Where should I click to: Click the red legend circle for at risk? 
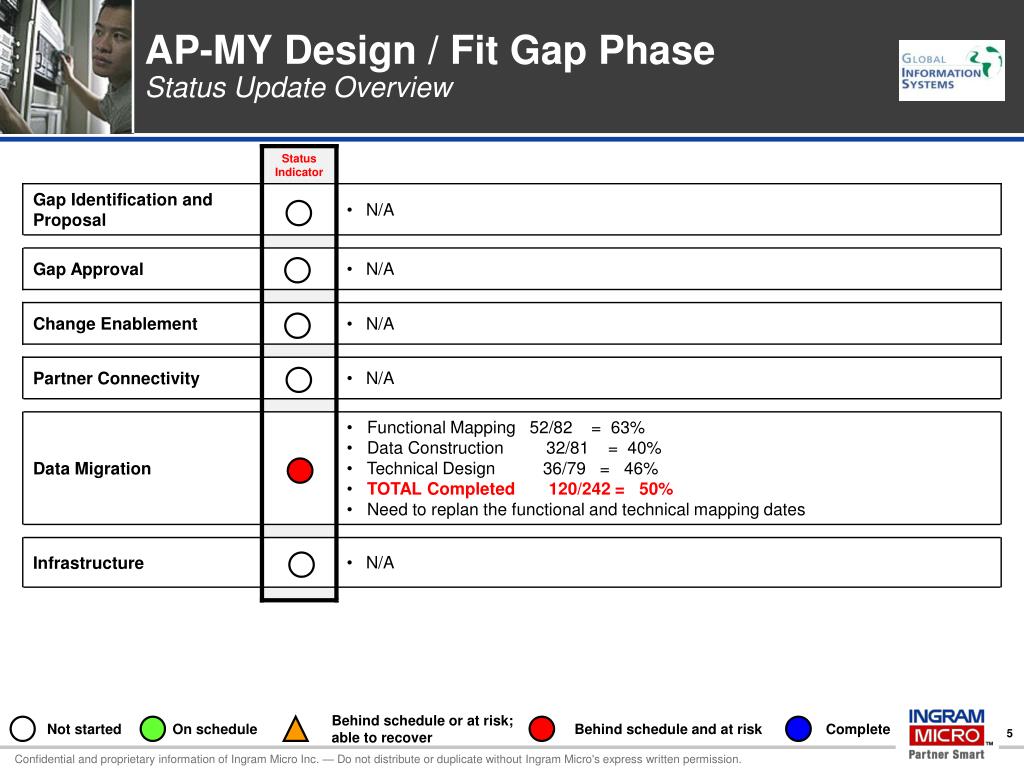point(541,729)
